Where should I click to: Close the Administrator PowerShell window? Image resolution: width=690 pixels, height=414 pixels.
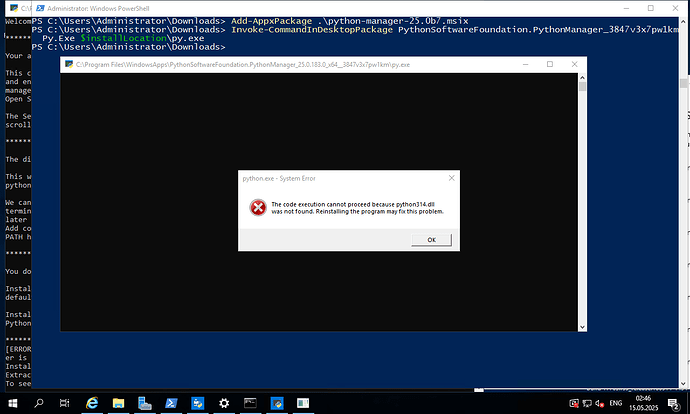675,8
